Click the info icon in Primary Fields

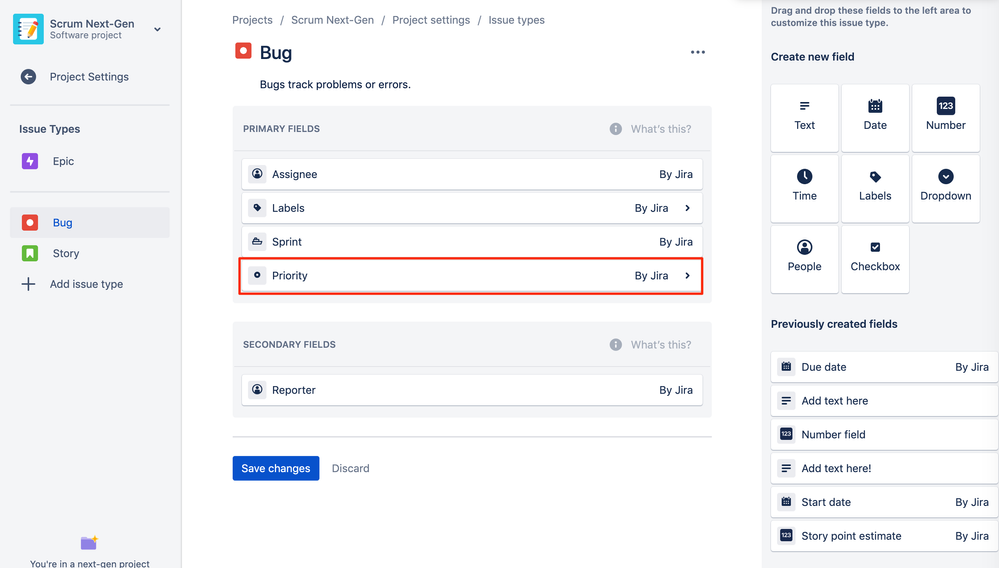[615, 129]
